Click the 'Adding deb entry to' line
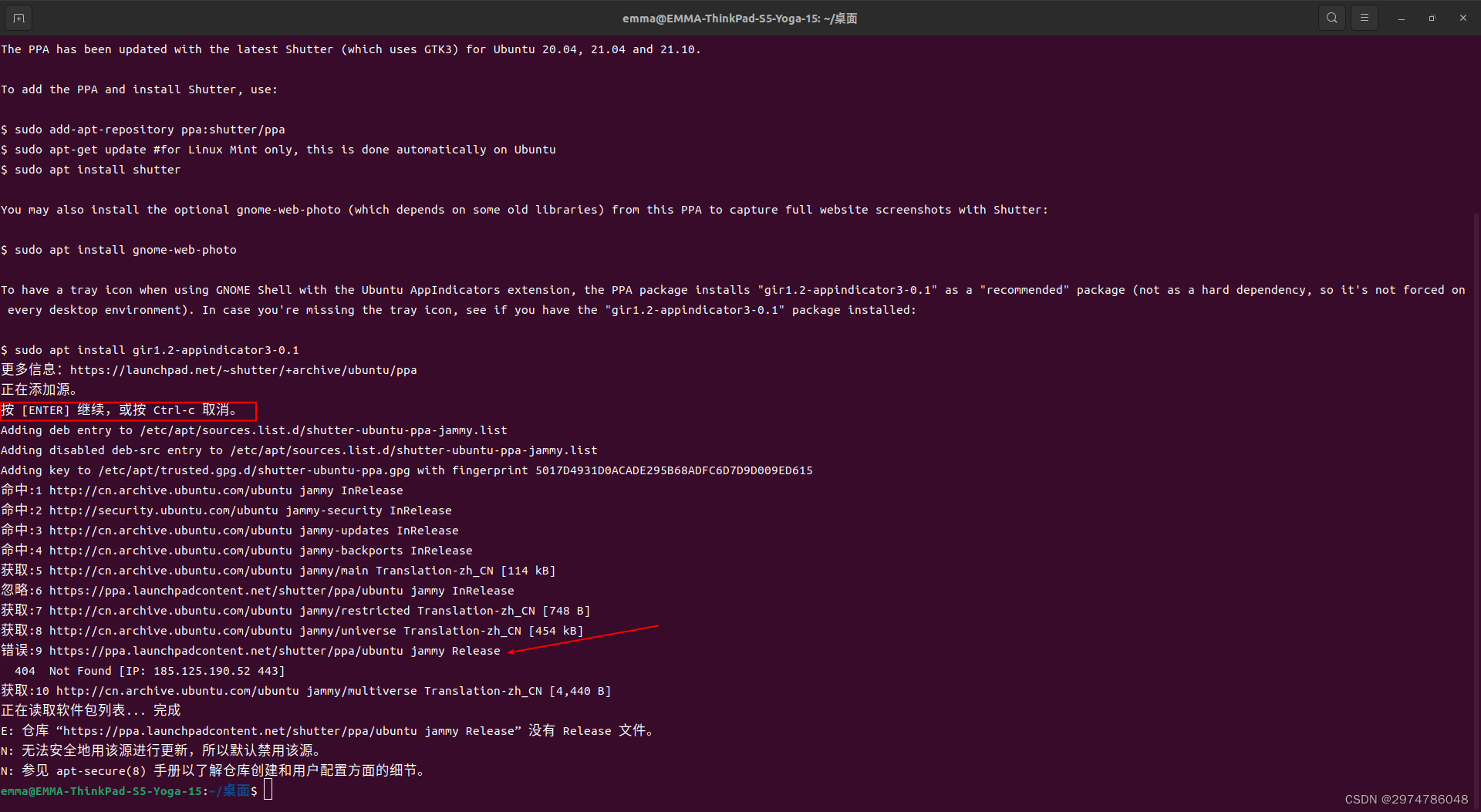 pyautogui.click(x=254, y=430)
